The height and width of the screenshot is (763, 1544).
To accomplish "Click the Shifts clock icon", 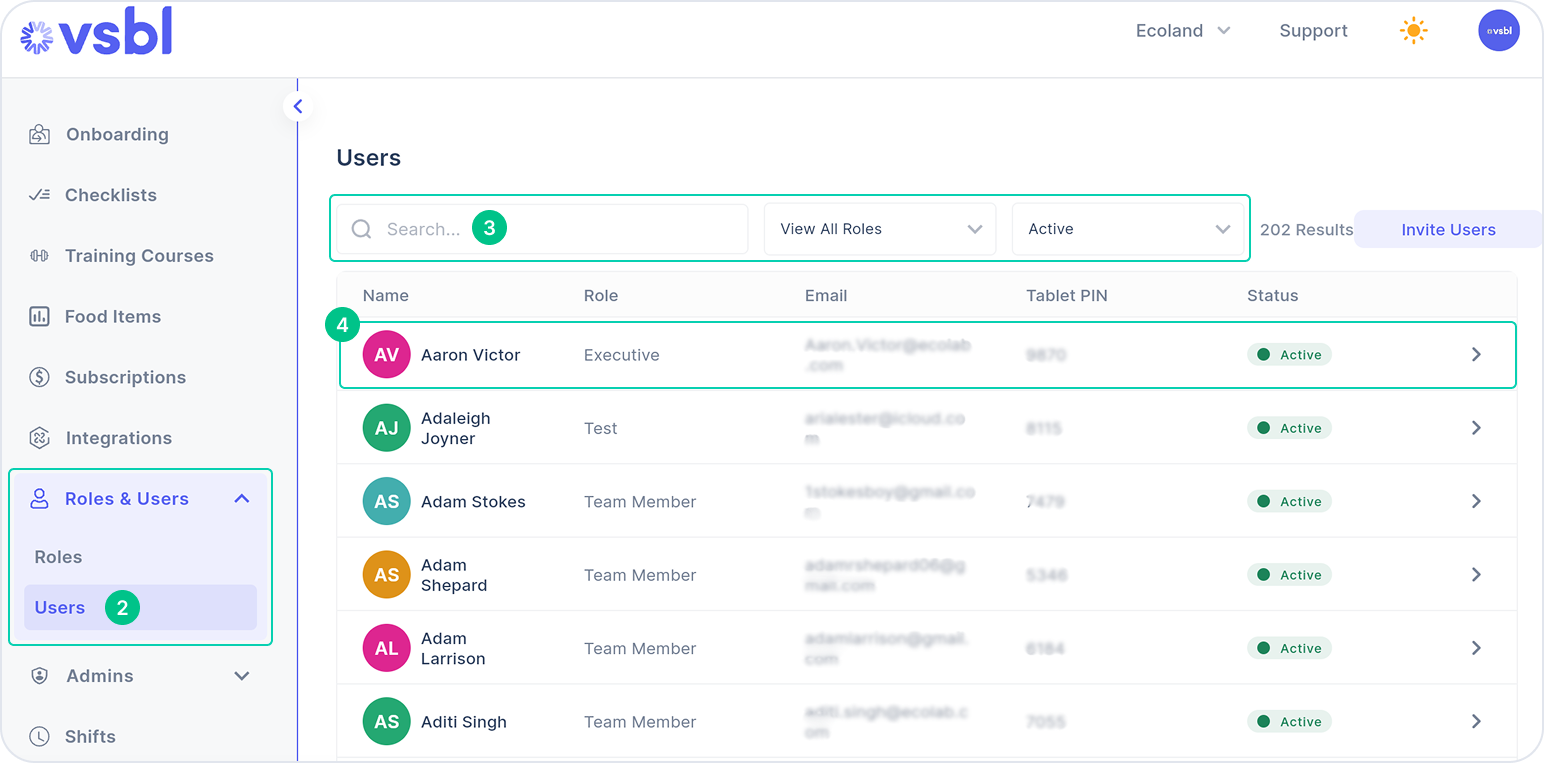I will pos(39,737).
